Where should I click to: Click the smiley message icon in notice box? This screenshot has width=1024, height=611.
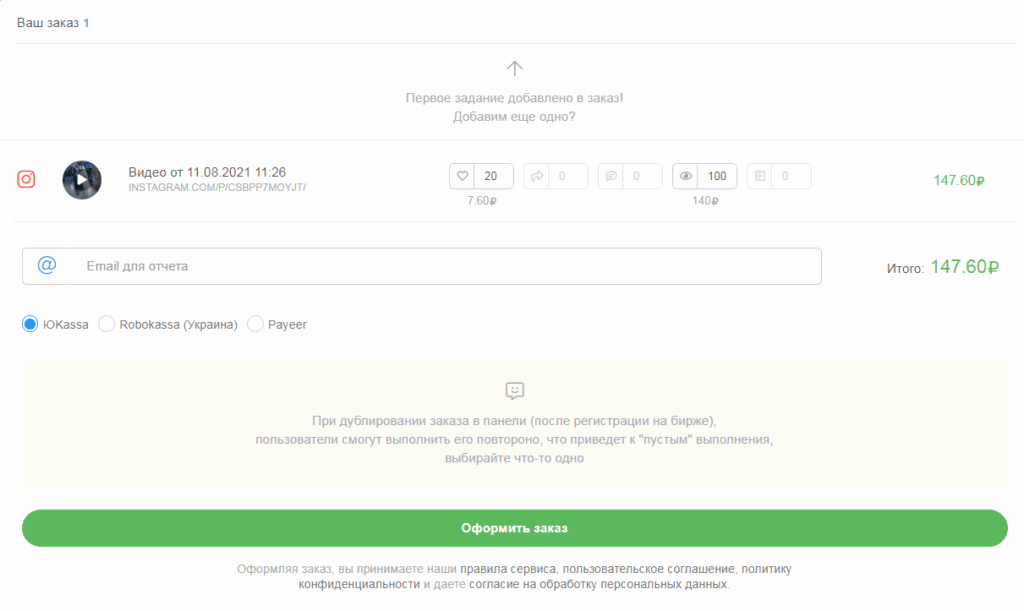pyautogui.click(x=514, y=390)
